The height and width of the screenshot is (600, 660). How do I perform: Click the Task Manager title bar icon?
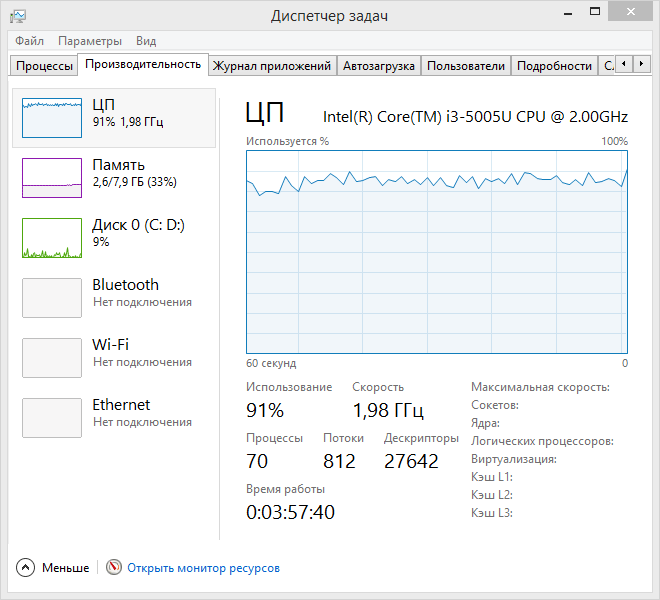click(x=18, y=16)
